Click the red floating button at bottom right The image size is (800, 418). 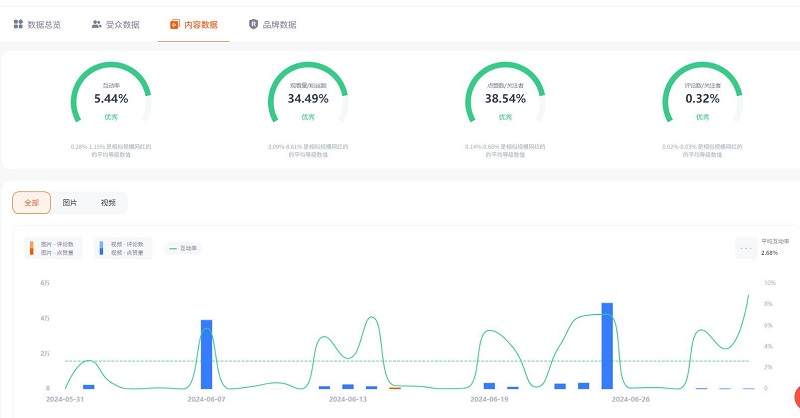click(796, 397)
